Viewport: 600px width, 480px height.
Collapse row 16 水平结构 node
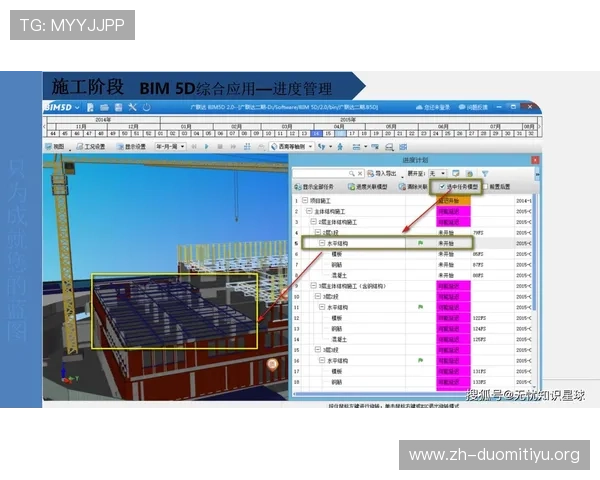[x=322, y=360]
